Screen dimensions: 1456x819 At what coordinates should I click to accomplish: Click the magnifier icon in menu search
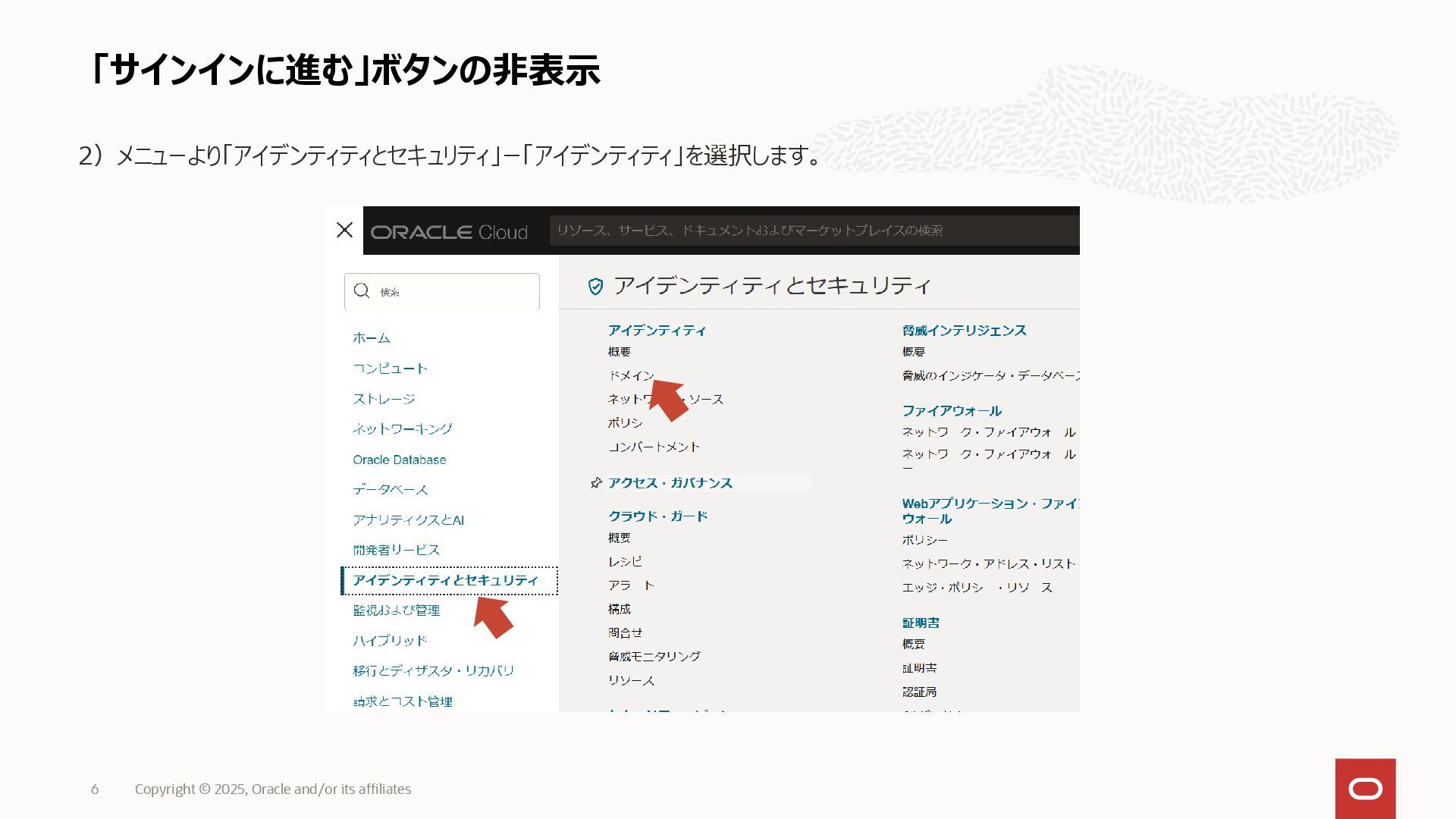(362, 291)
